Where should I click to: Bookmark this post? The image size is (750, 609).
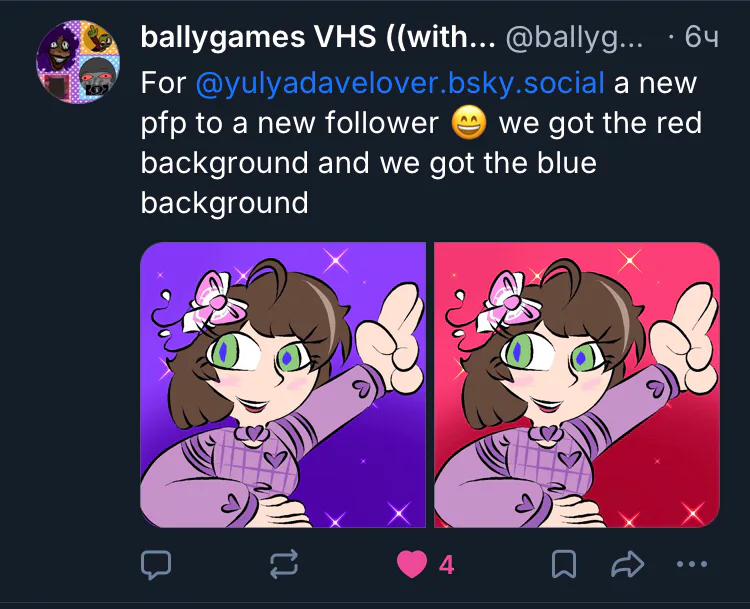click(x=564, y=564)
